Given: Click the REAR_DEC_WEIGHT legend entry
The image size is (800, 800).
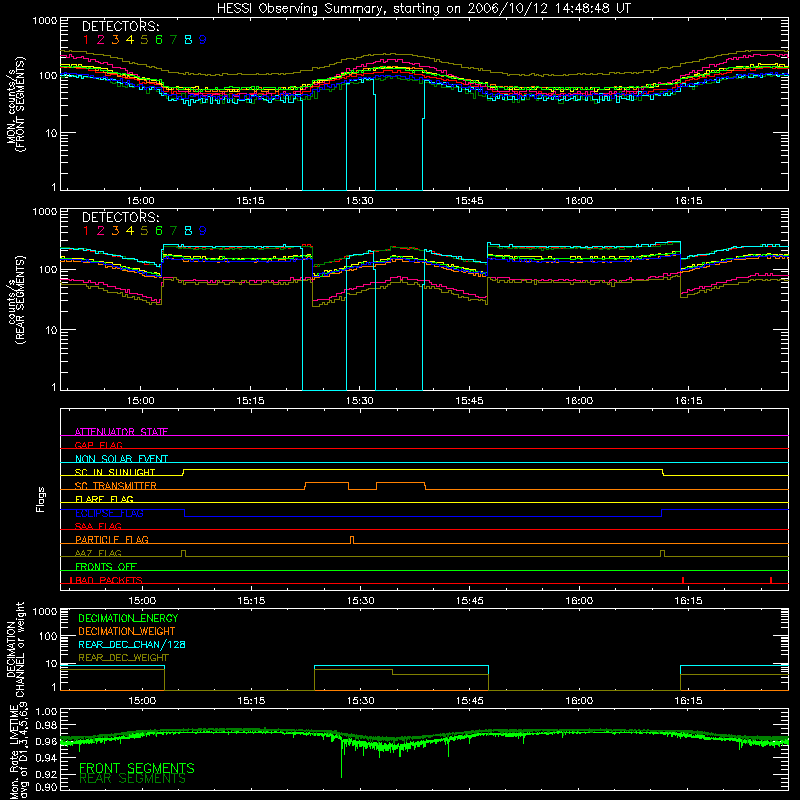Looking at the screenshot, I should point(123,658).
